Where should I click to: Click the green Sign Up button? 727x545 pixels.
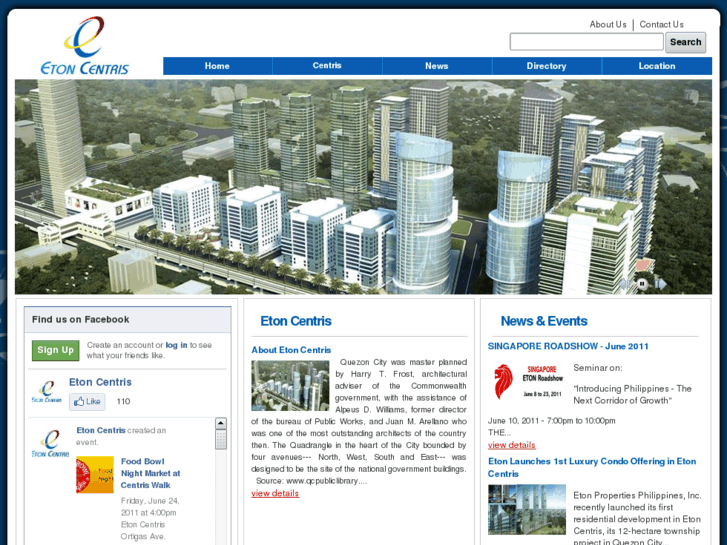(x=55, y=350)
